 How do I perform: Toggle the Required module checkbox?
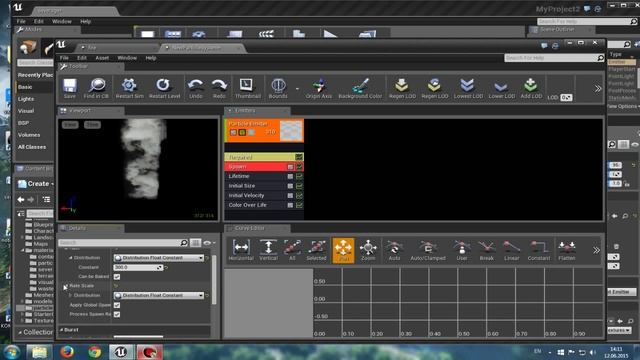[299, 157]
